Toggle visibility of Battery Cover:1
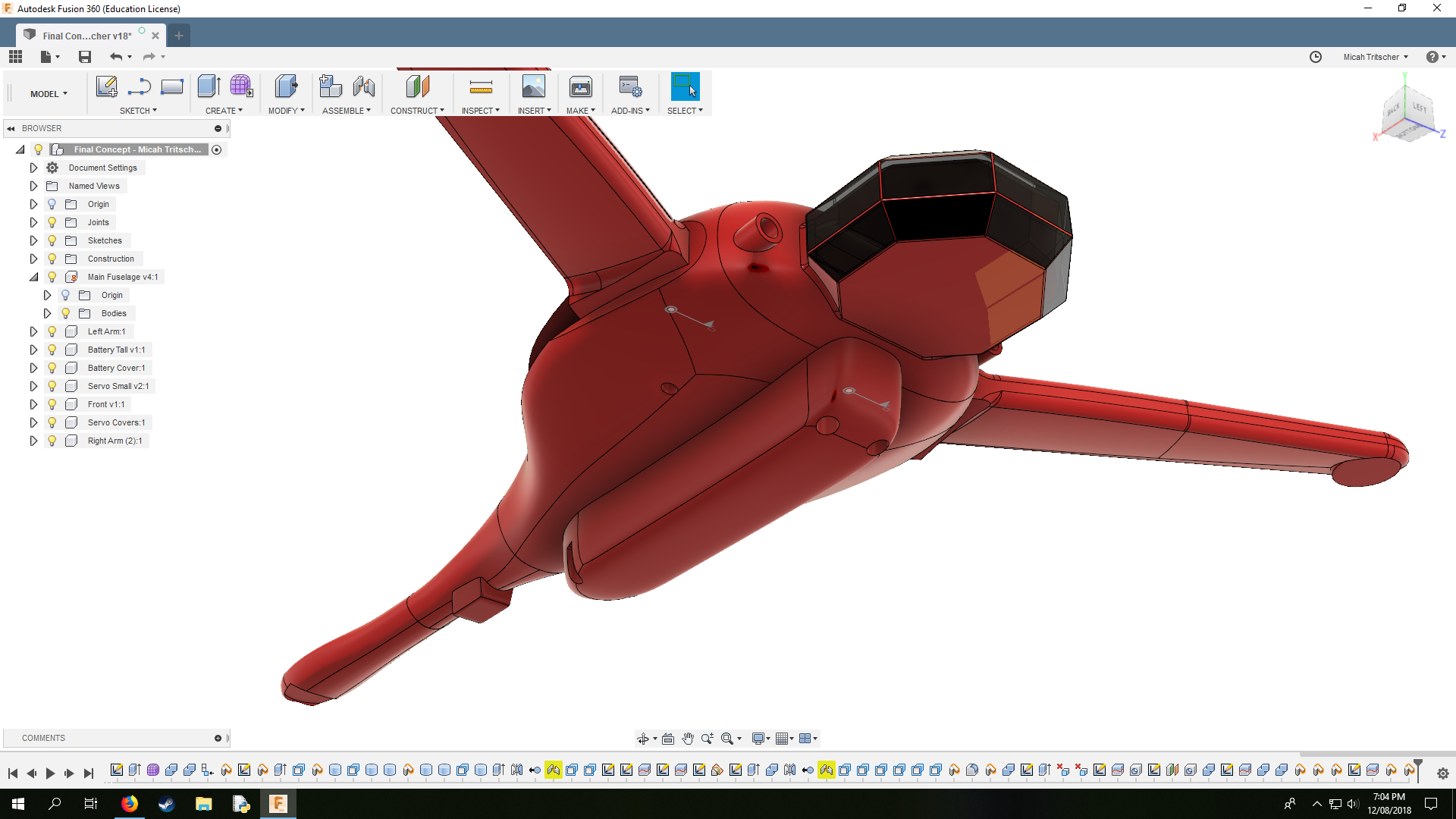 (x=52, y=368)
